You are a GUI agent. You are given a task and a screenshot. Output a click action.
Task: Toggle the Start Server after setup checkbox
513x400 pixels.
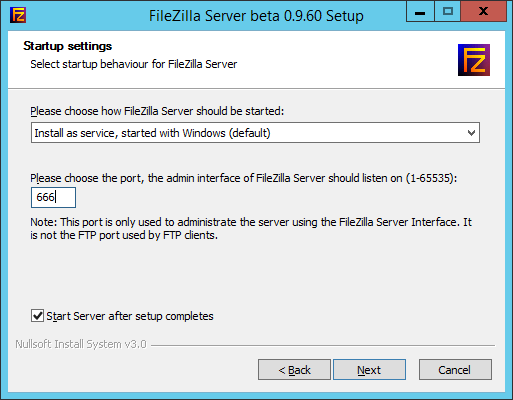tap(37, 315)
